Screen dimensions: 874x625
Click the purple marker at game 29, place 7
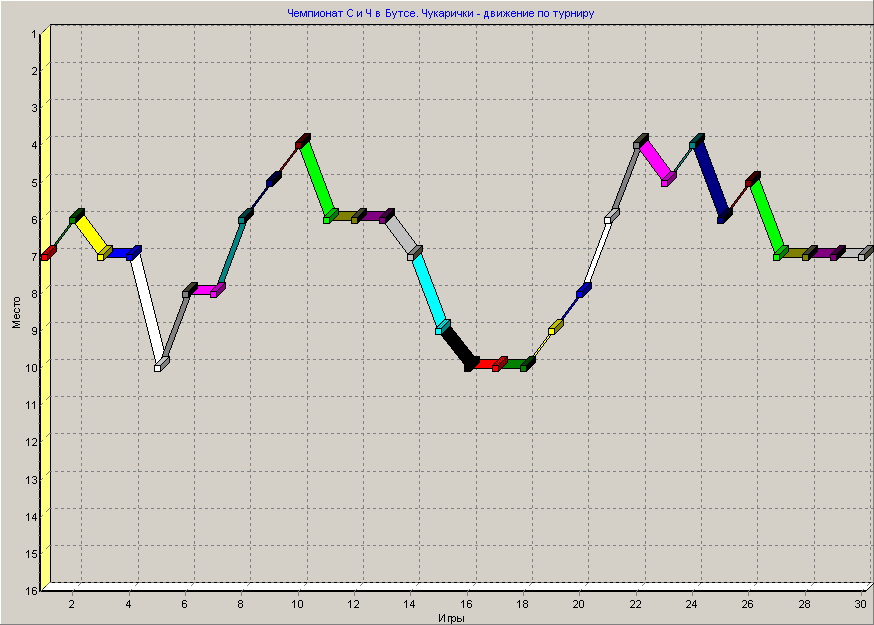tap(837, 253)
